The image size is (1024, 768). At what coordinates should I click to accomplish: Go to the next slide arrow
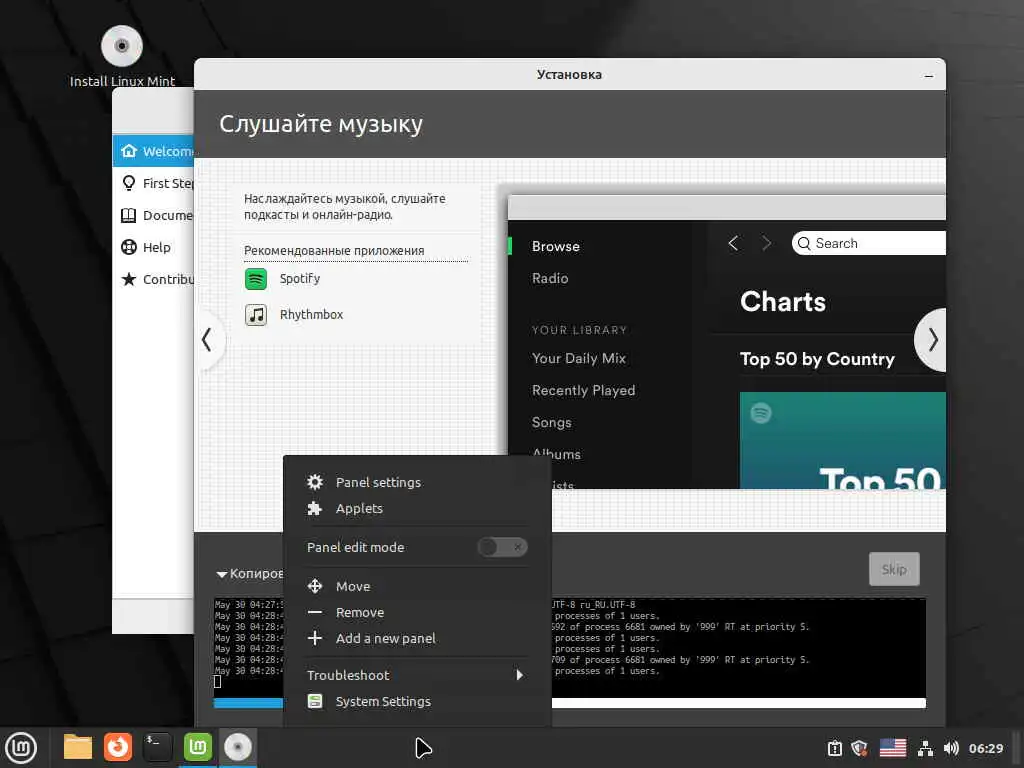pyautogui.click(x=931, y=340)
